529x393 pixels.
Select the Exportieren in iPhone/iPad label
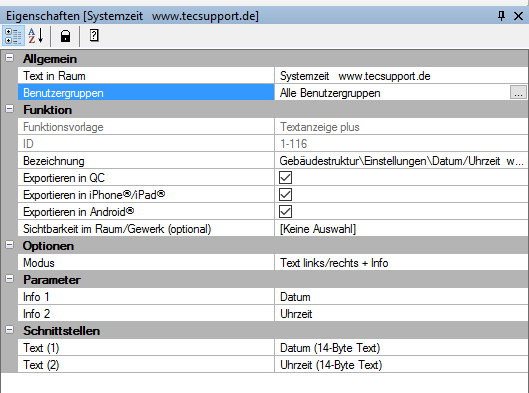[94, 195]
